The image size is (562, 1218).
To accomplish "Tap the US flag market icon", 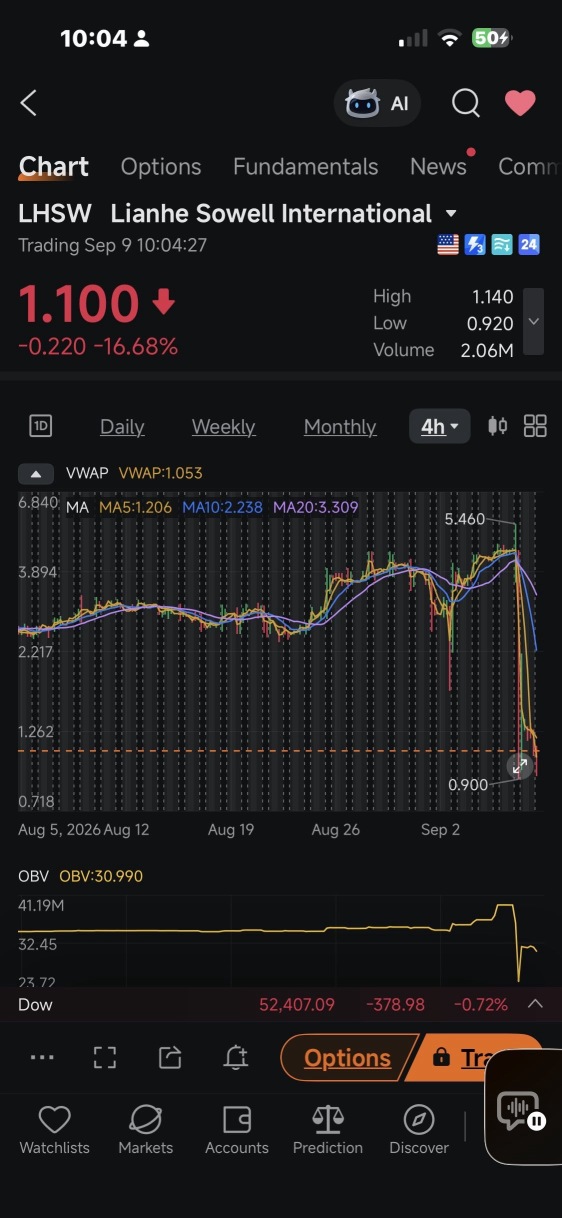I will [448, 244].
